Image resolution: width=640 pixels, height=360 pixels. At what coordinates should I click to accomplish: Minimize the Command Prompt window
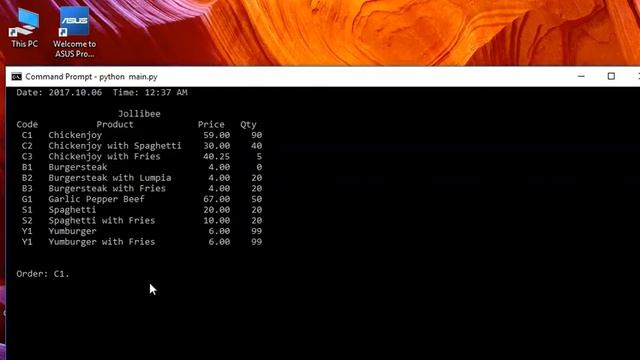(581, 76)
